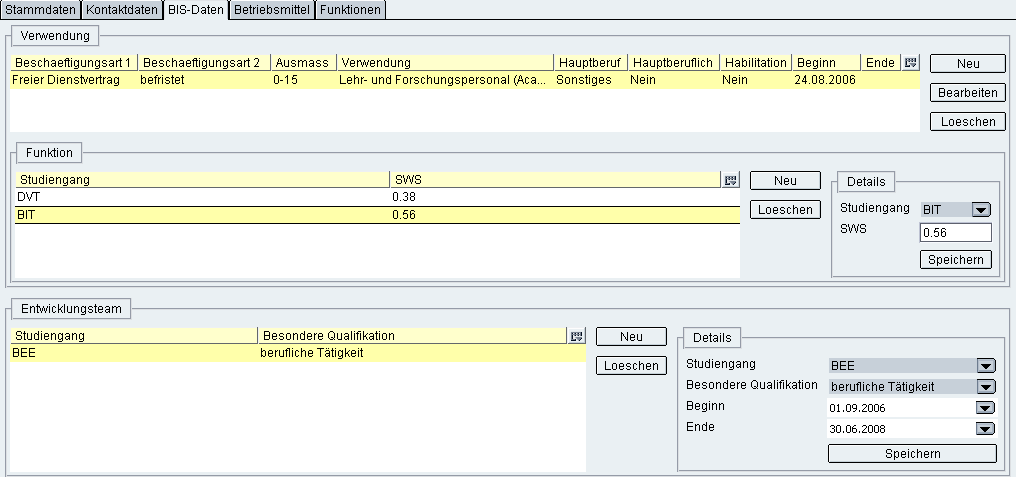This screenshot has width=1016, height=477.
Task: Sort by Beschaeftigungsart 1 column header
Action: coord(73,63)
